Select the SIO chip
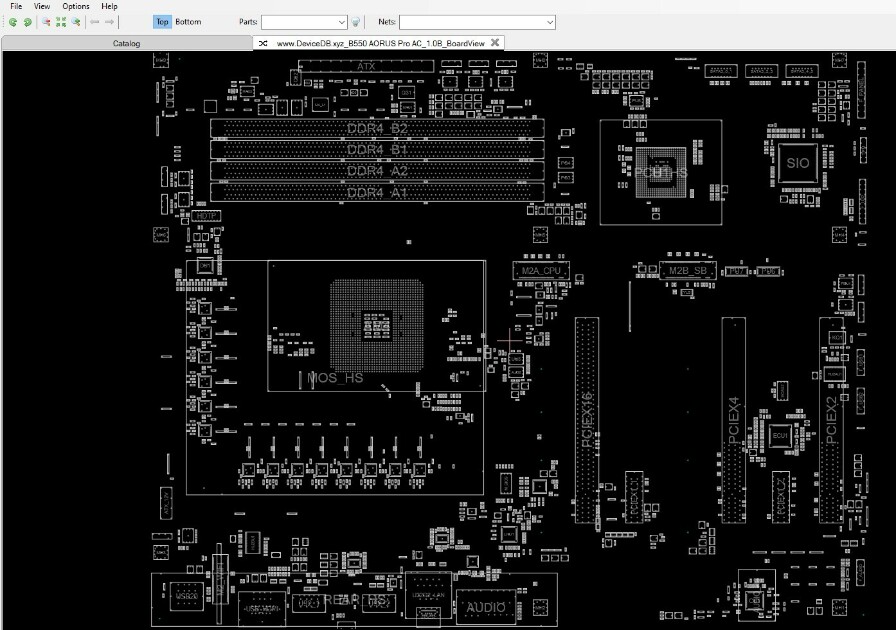The image size is (896, 630). (x=798, y=163)
